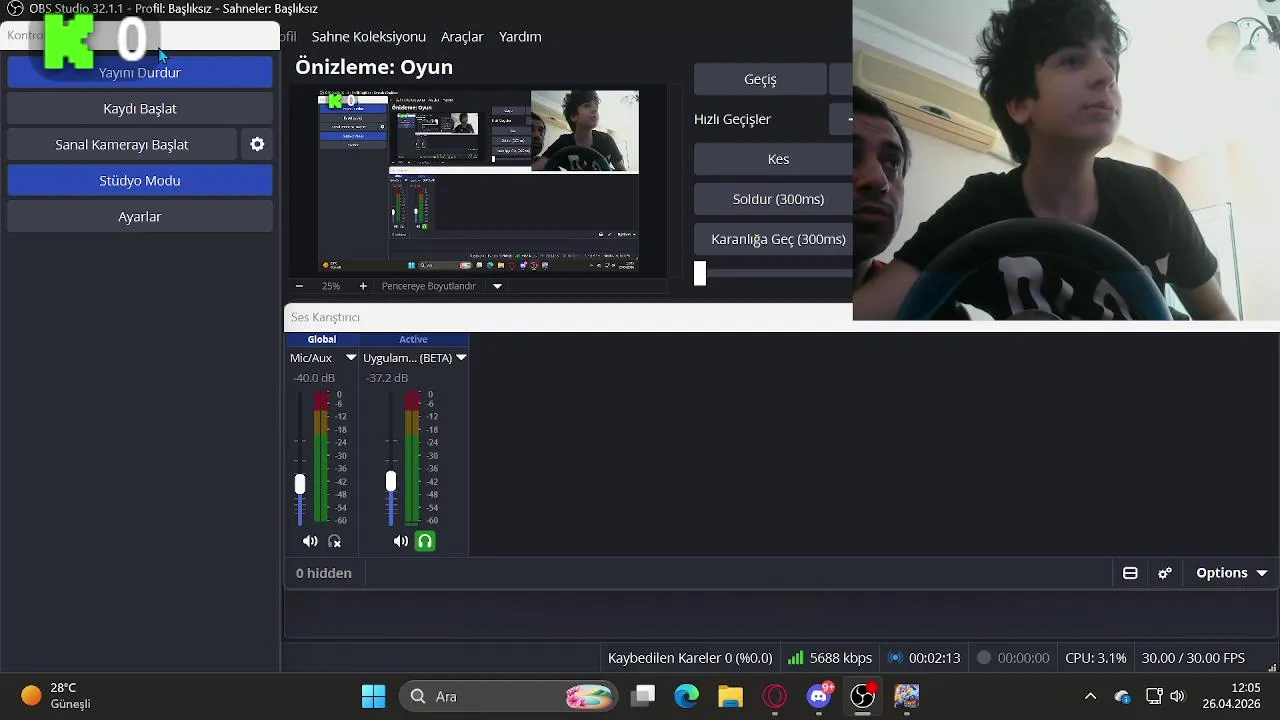Adjust Uygulam... (BETA) volume fader
This screenshot has width=1280, height=720.
click(391, 482)
